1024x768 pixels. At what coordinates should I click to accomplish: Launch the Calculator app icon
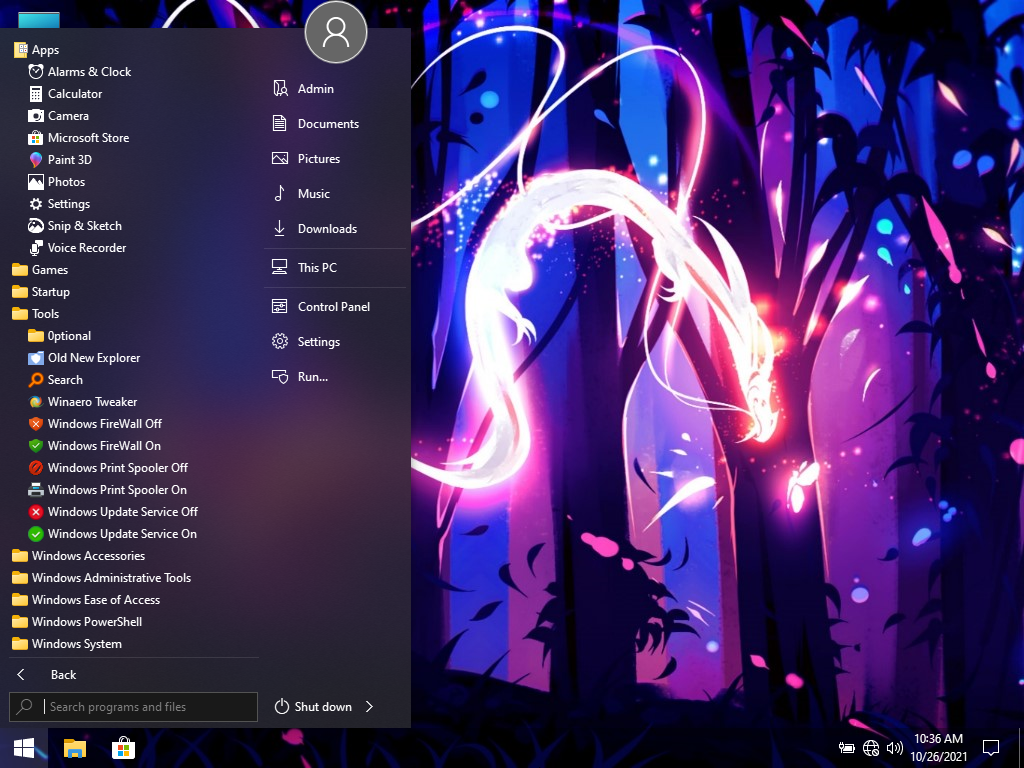coord(36,94)
